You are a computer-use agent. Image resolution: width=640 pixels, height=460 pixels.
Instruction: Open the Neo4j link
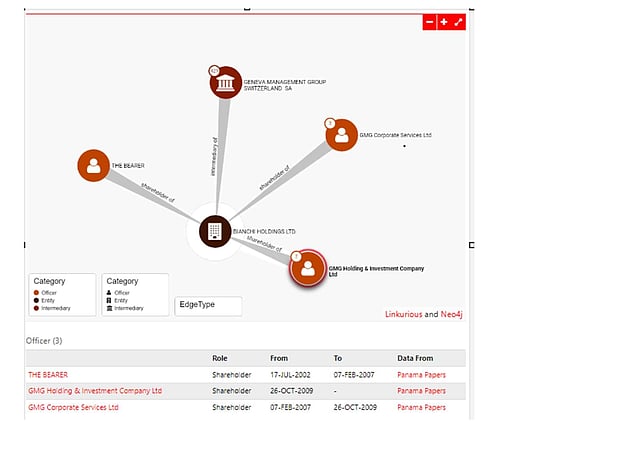tap(451, 314)
